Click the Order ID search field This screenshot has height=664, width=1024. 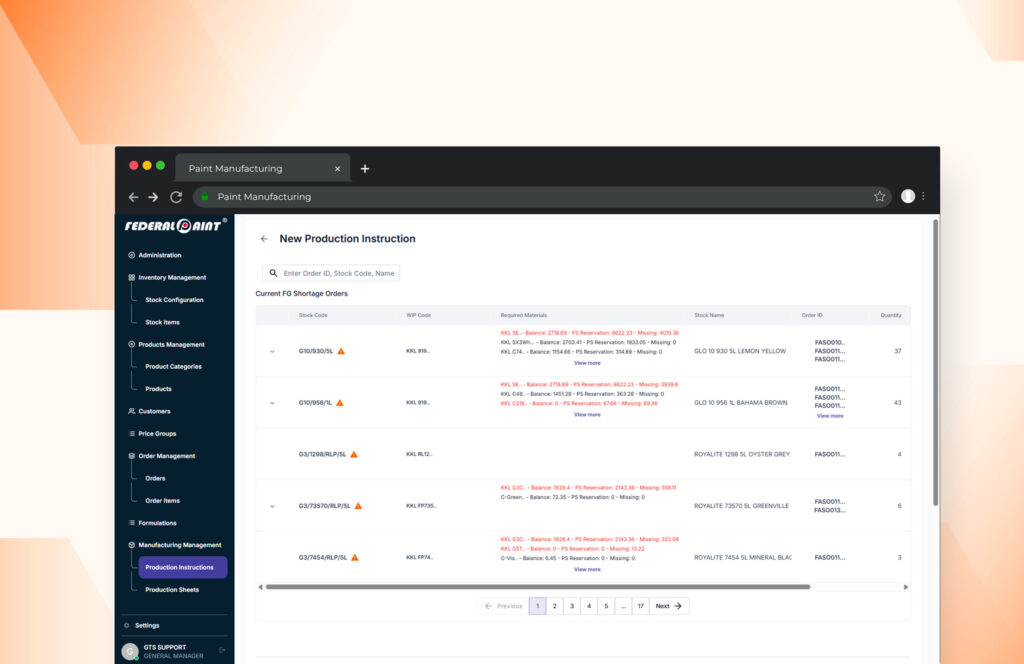click(x=338, y=273)
